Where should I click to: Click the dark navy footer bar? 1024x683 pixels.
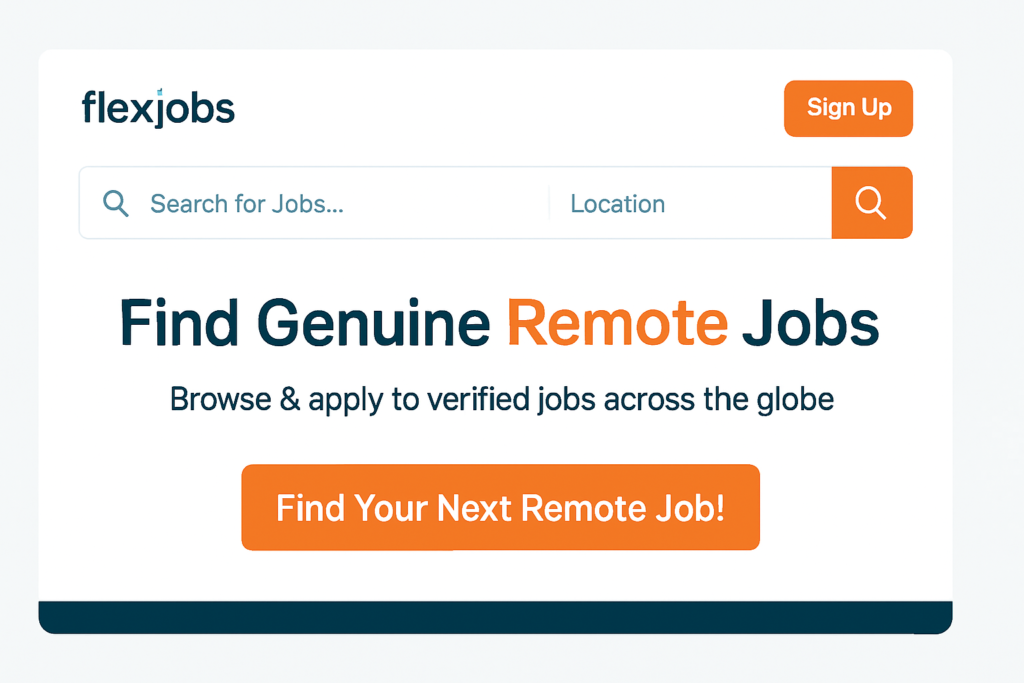pyautogui.click(x=495, y=617)
